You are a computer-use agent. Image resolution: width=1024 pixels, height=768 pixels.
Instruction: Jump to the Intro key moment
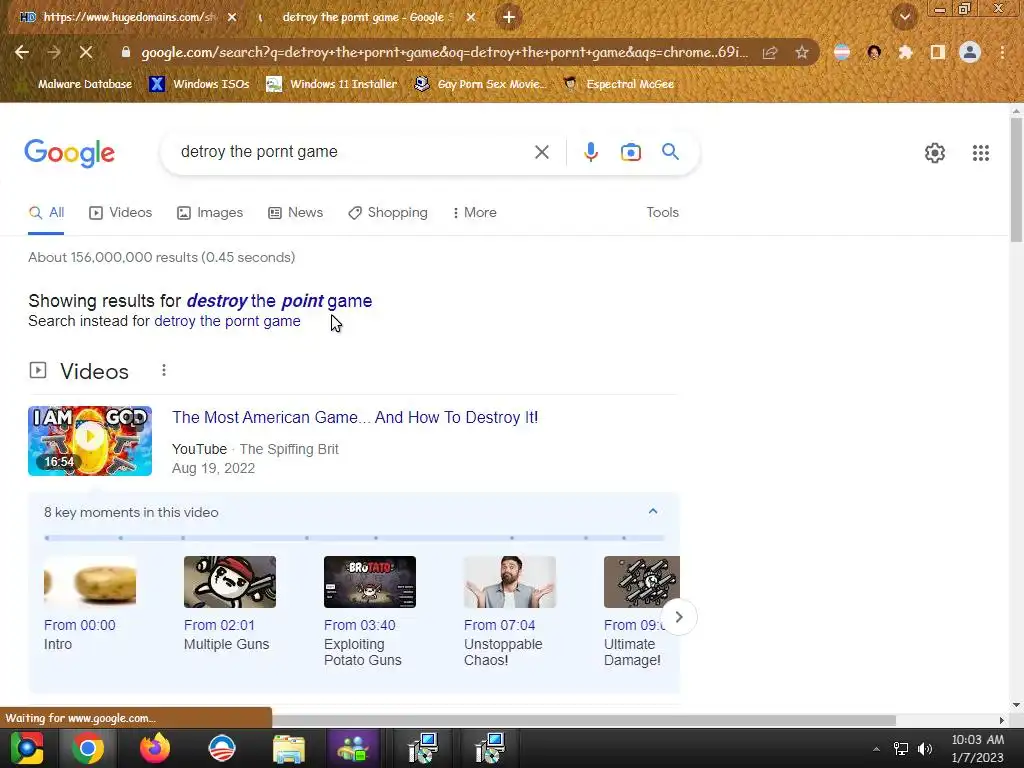pyautogui.click(x=89, y=603)
